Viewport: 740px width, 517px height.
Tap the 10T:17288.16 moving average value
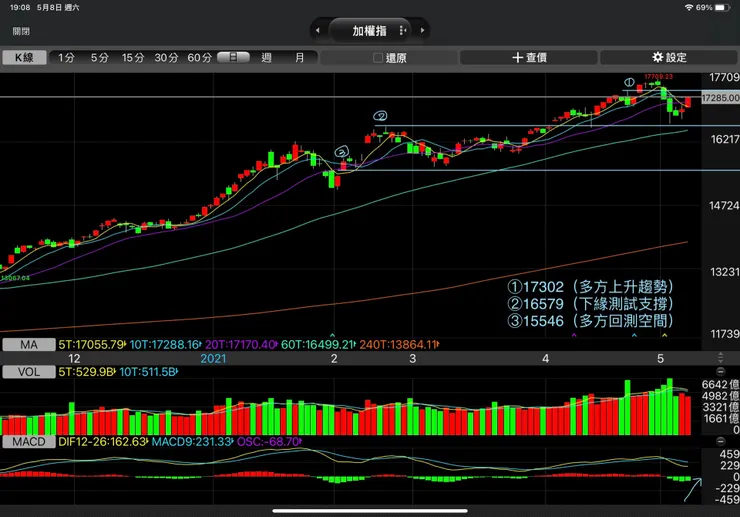166,345
